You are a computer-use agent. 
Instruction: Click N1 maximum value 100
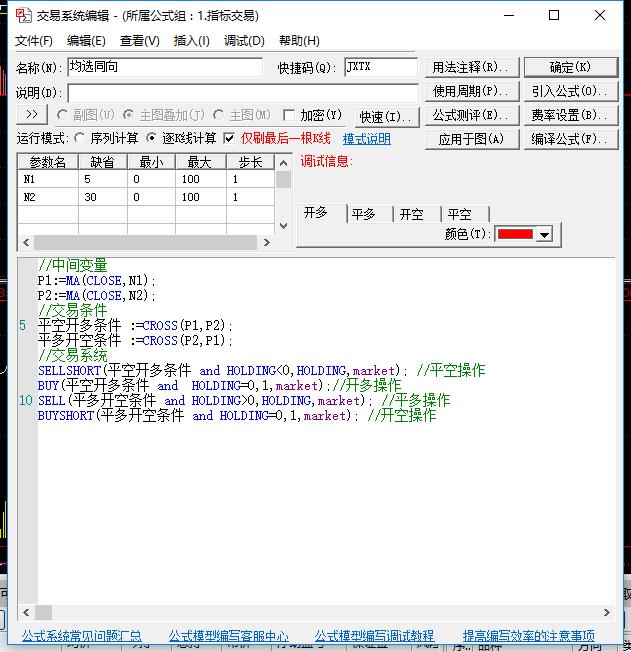click(x=200, y=179)
